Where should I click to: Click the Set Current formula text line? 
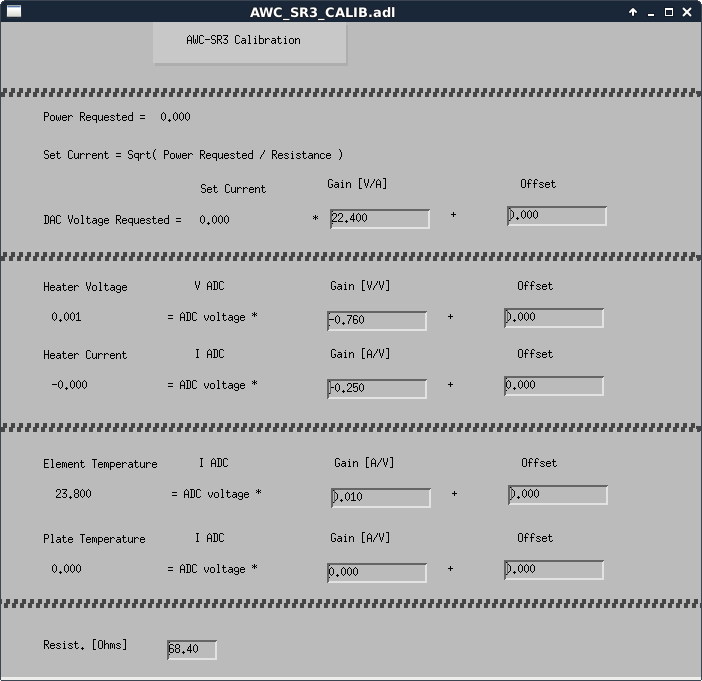pyautogui.click(x=193, y=155)
